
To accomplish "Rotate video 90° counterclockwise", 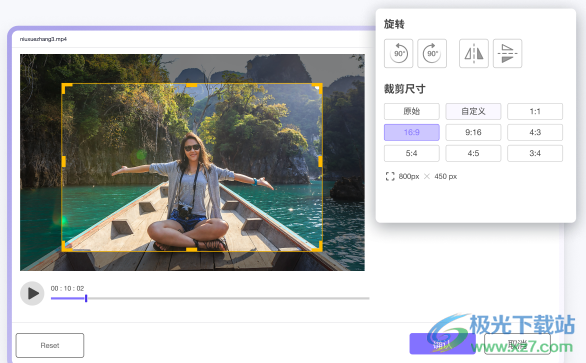I will click(398, 53).
